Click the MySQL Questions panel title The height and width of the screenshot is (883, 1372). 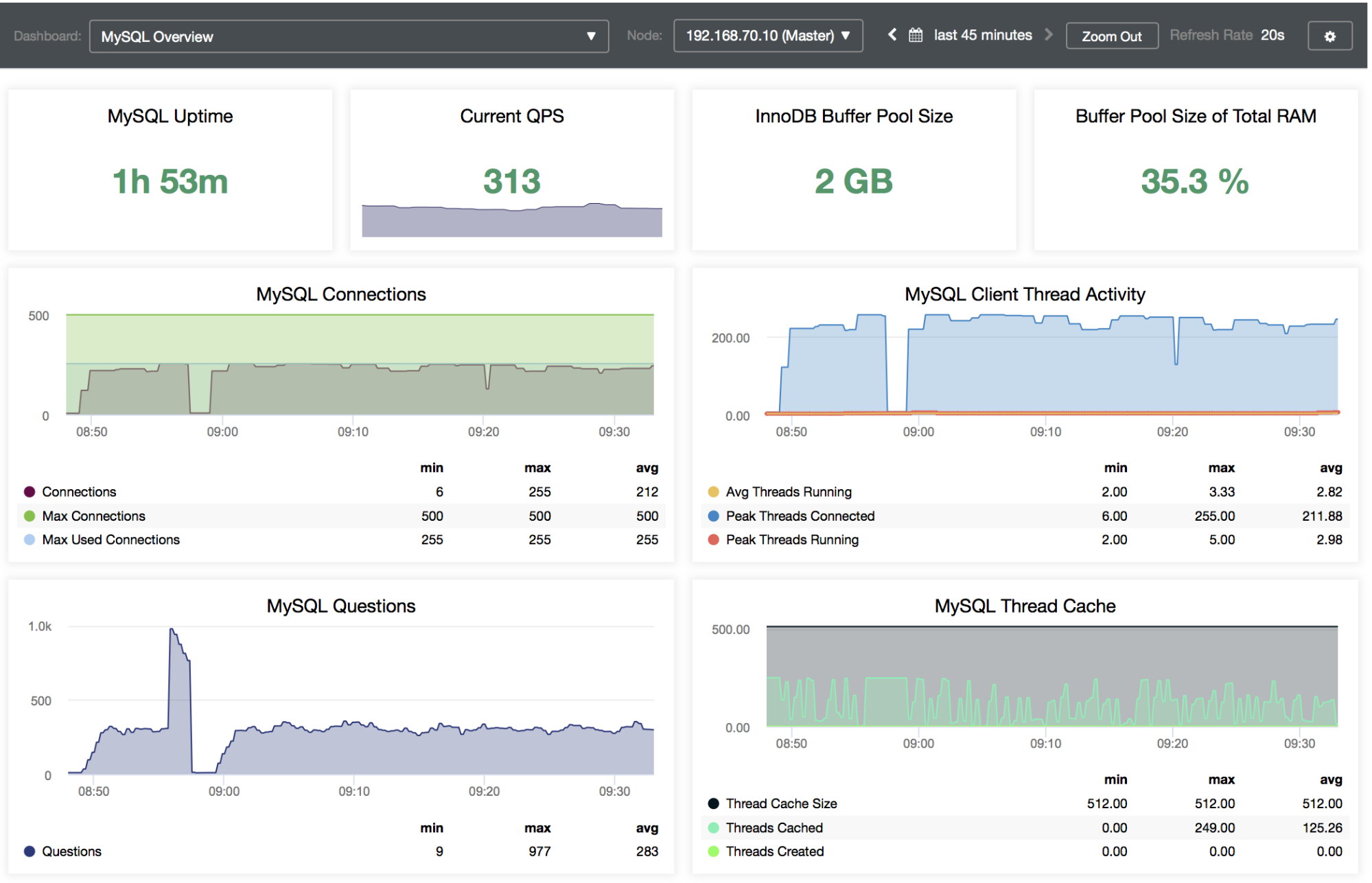click(341, 607)
